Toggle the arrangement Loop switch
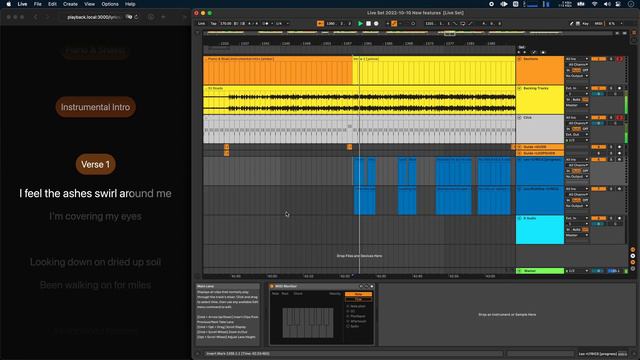 (x=463, y=24)
